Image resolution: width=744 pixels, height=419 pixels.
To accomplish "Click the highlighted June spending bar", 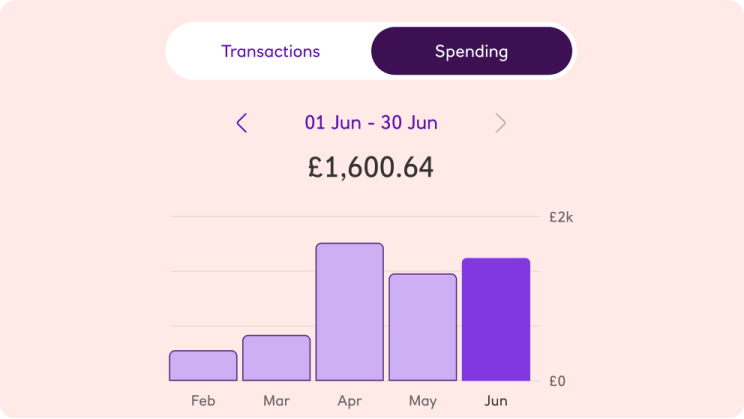I will point(496,320).
